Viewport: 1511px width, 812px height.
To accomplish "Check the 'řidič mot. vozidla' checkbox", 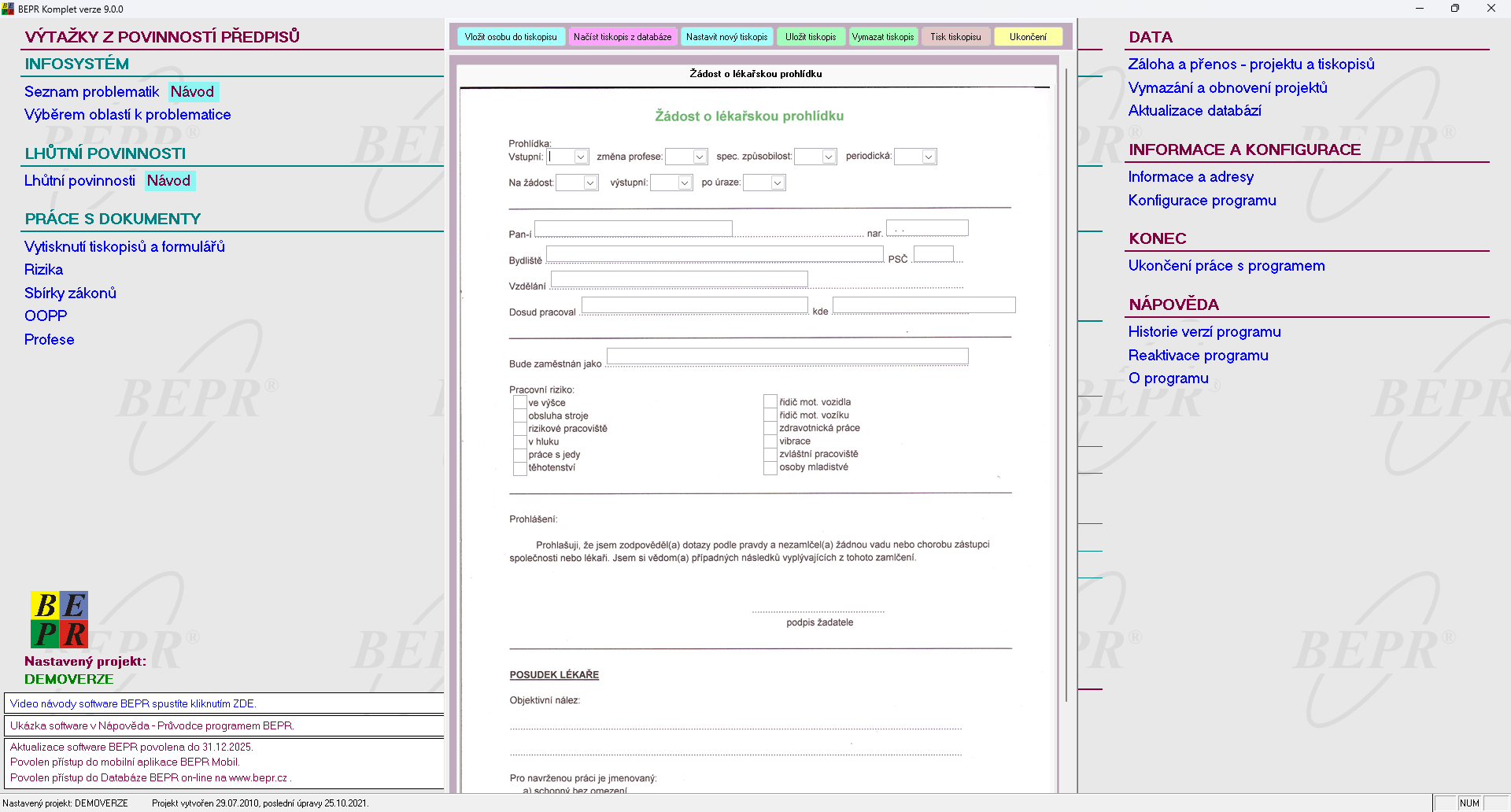I will pyautogui.click(x=770, y=402).
